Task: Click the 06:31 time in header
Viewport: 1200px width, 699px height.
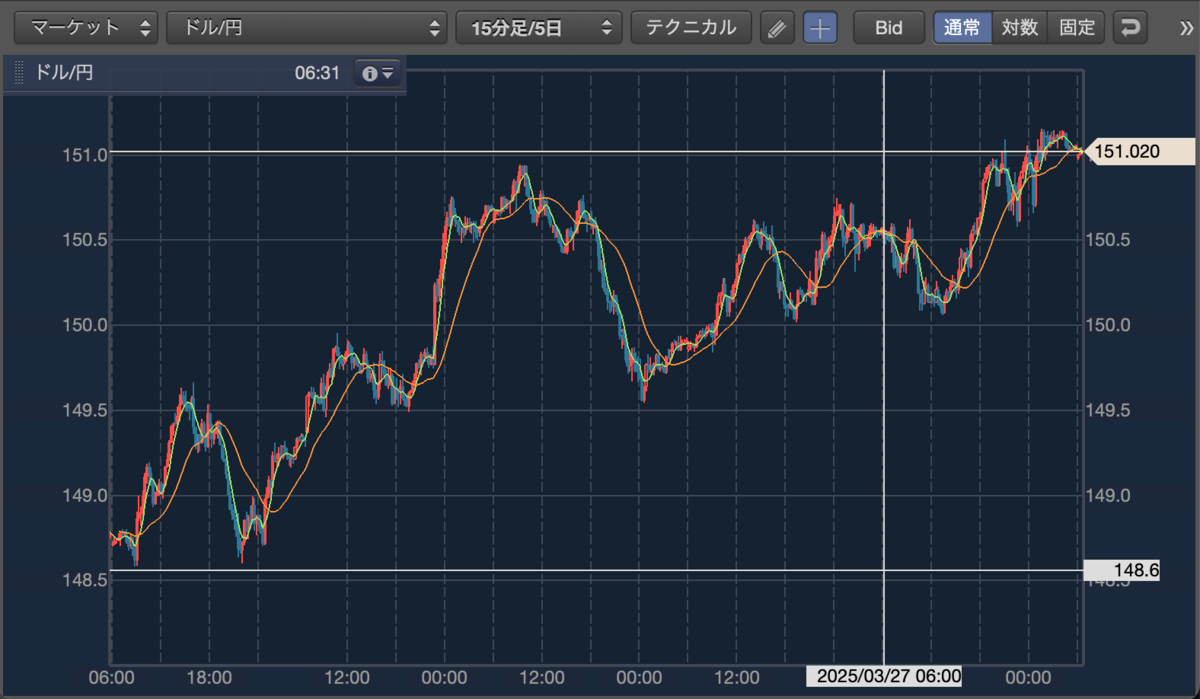Action: (x=318, y=73)
